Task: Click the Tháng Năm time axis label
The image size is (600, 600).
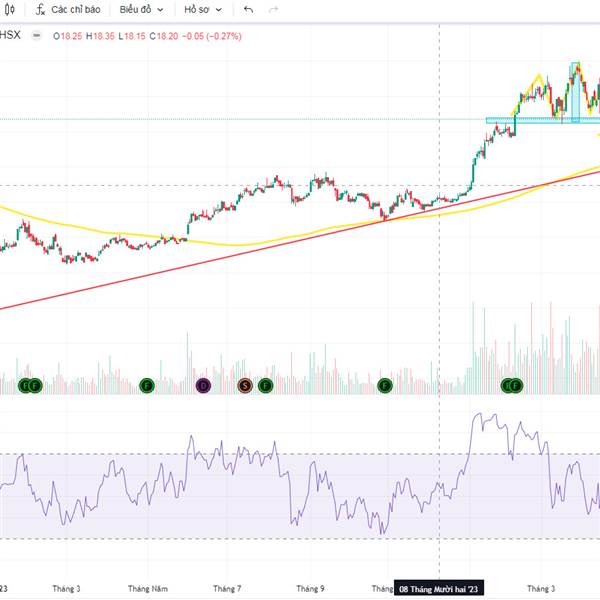Action: pos(148,589)
